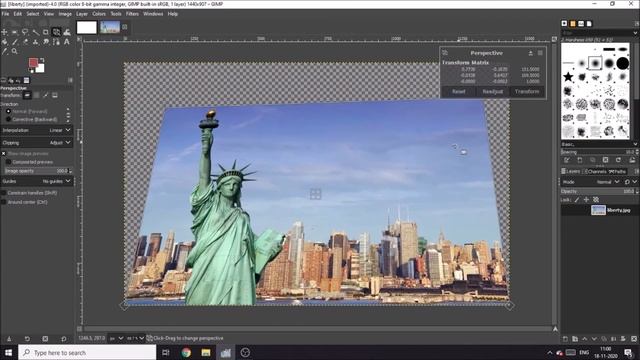The width and height of the screenshot is (640, 360).
Task: Select the Zoom magnifier tool
Action: 15,51
